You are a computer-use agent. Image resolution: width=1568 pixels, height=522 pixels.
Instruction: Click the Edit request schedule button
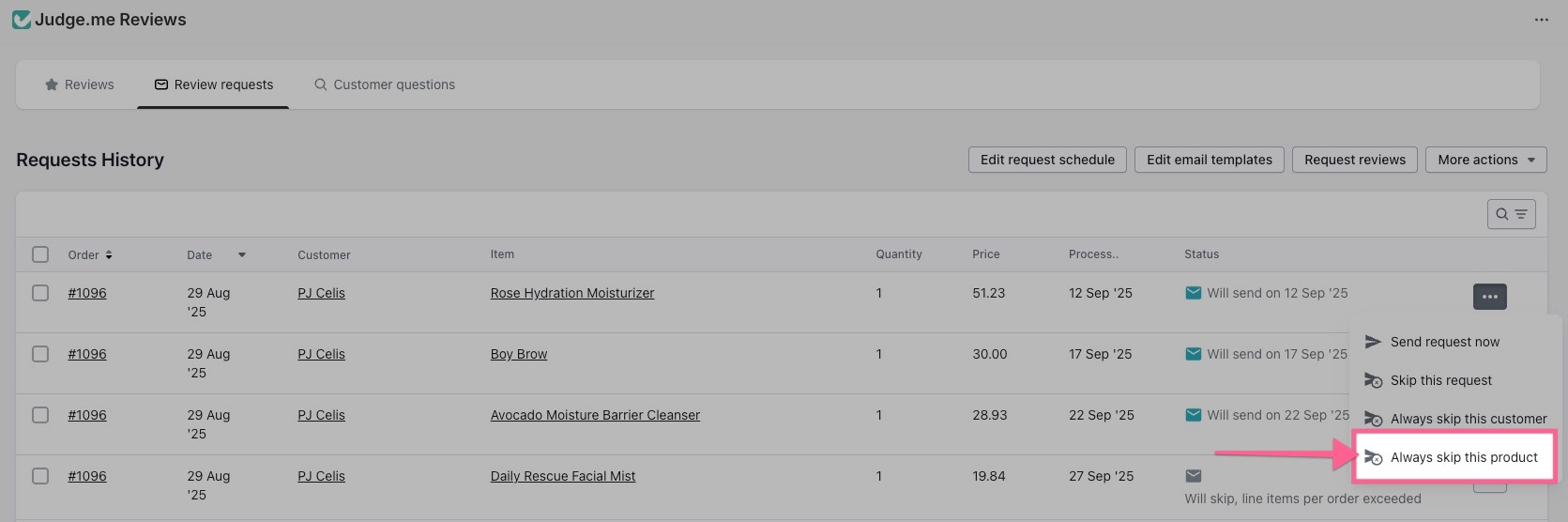click(1047, 160)
